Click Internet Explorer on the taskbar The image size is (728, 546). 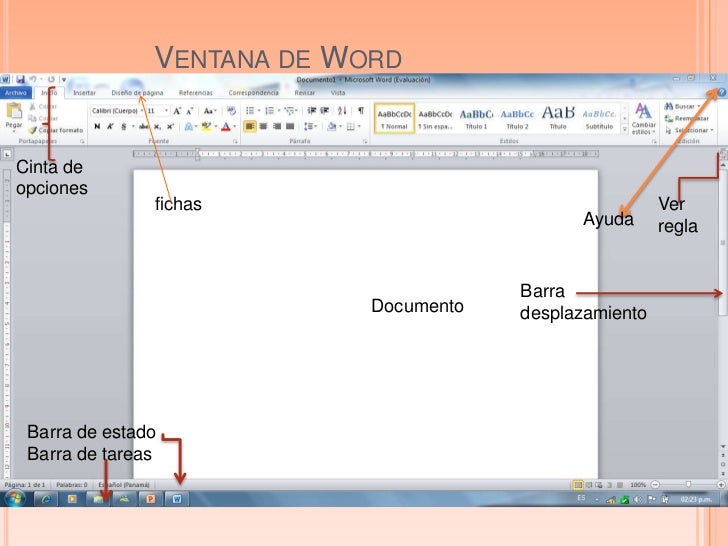pyautogui.click(x=46, y=499)
